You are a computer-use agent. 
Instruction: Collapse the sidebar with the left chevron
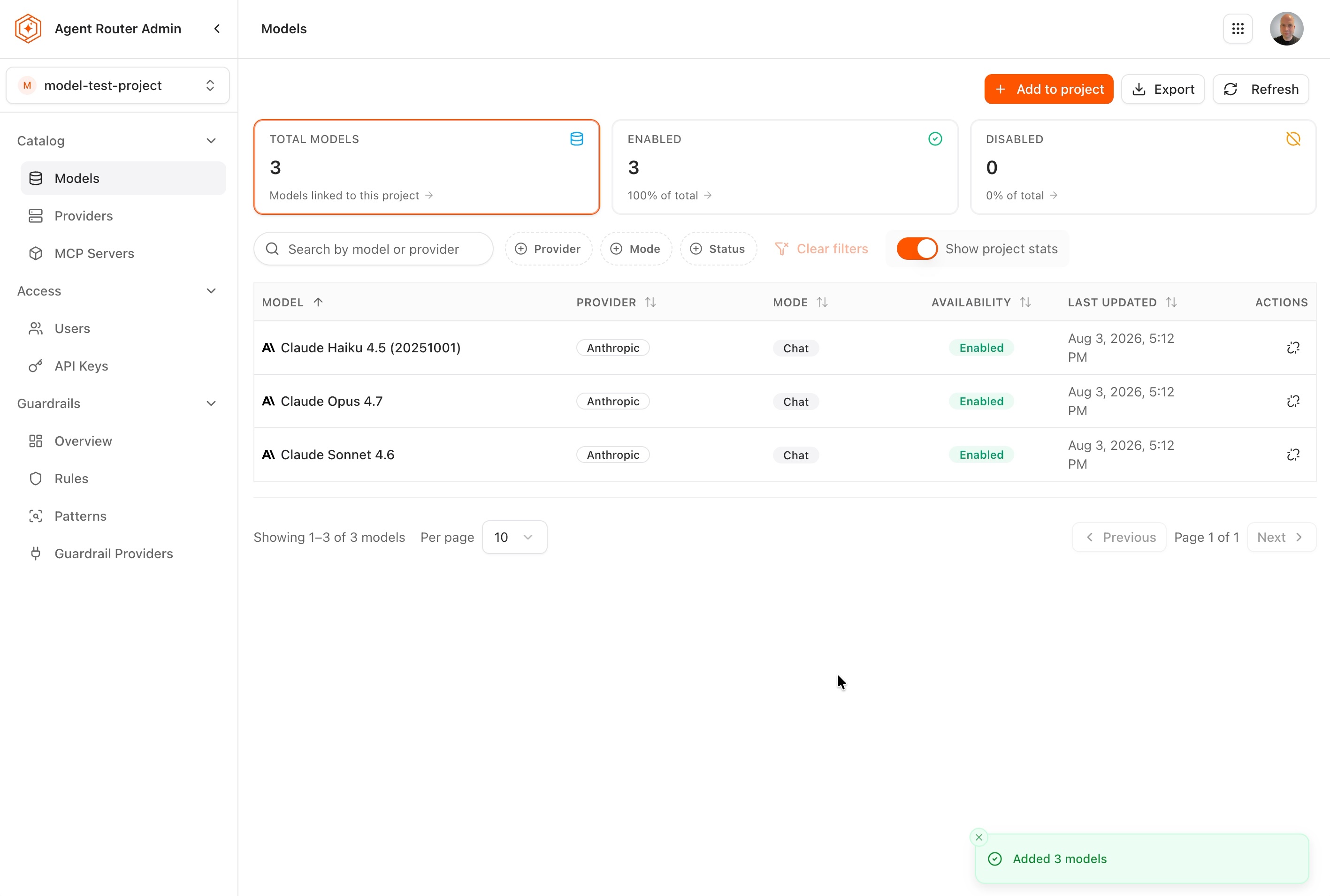click(x=217, y=29)
